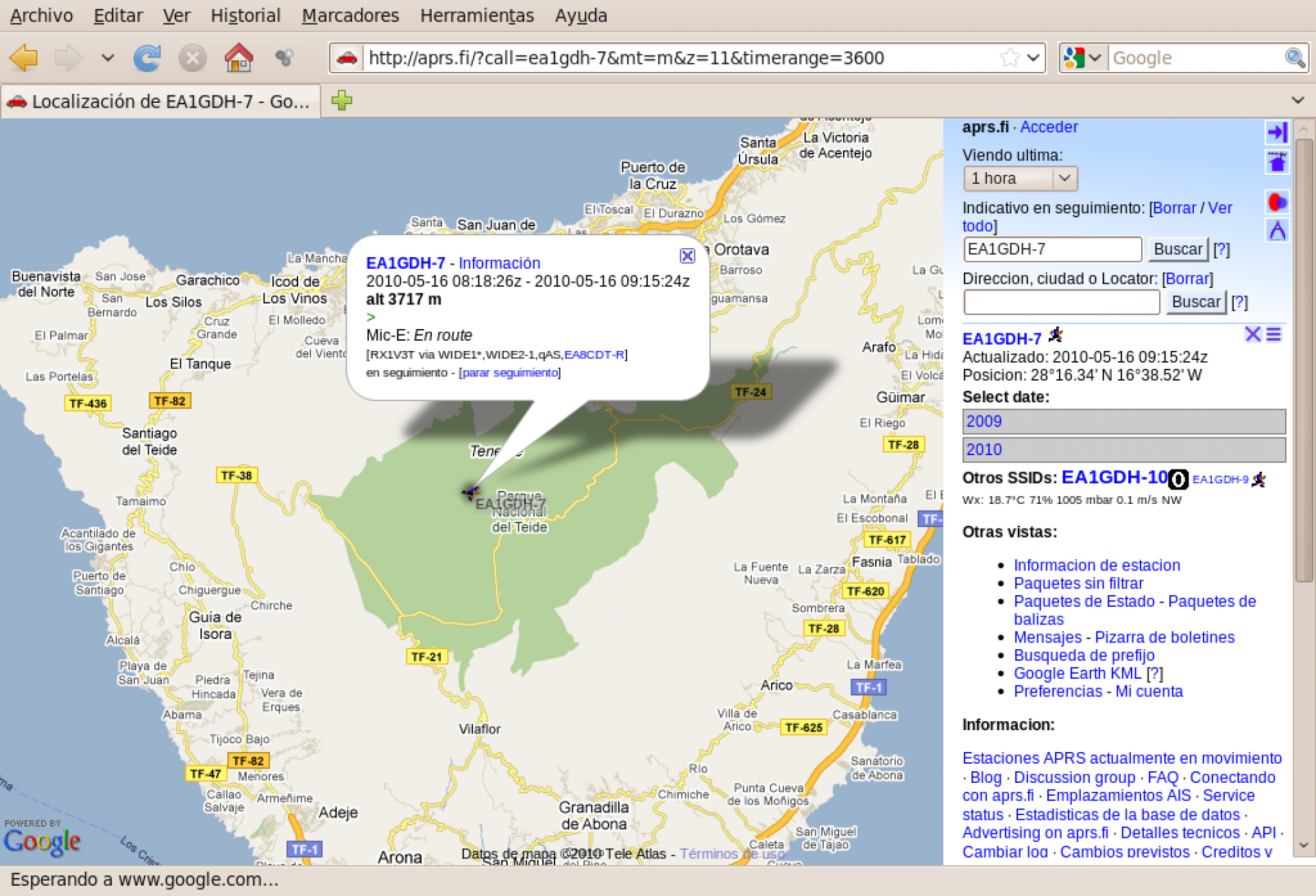
Task: Open Paquetes sin filtrar link
Action: (1078, 583)
